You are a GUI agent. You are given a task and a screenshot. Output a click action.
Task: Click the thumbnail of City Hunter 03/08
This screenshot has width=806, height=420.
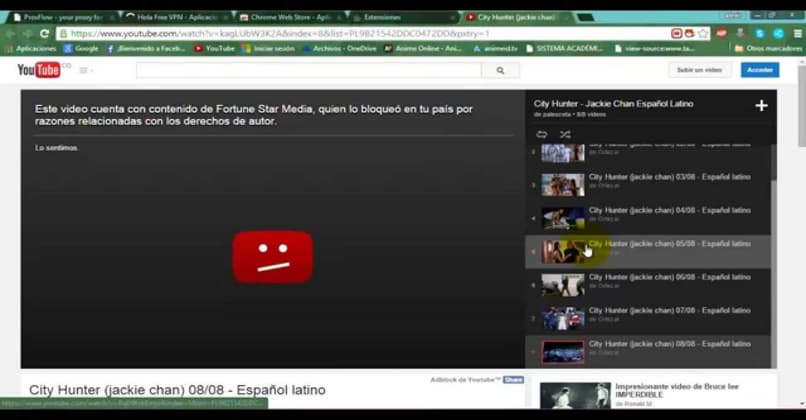coord(563,185)
